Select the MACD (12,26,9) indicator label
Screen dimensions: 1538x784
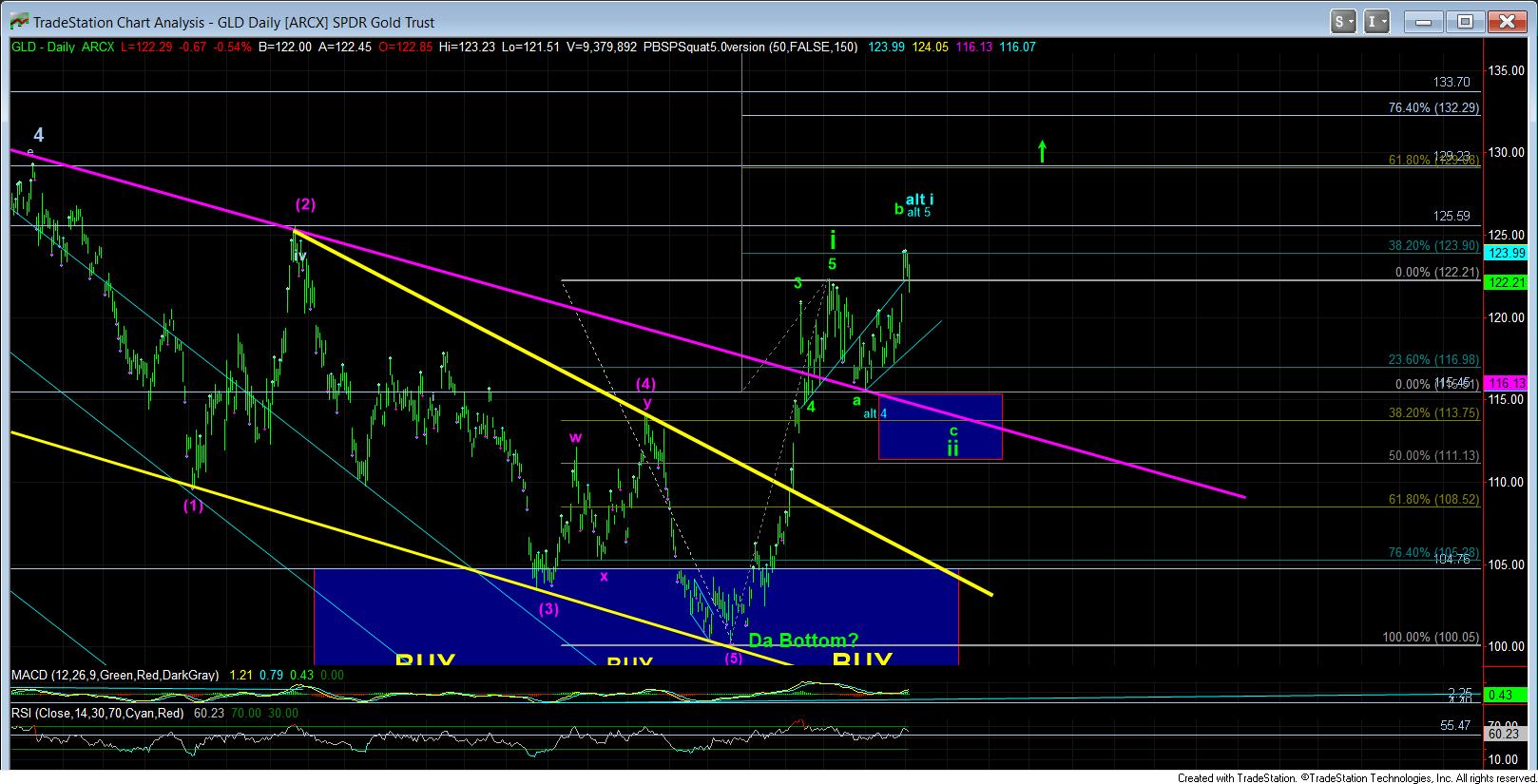115,675
